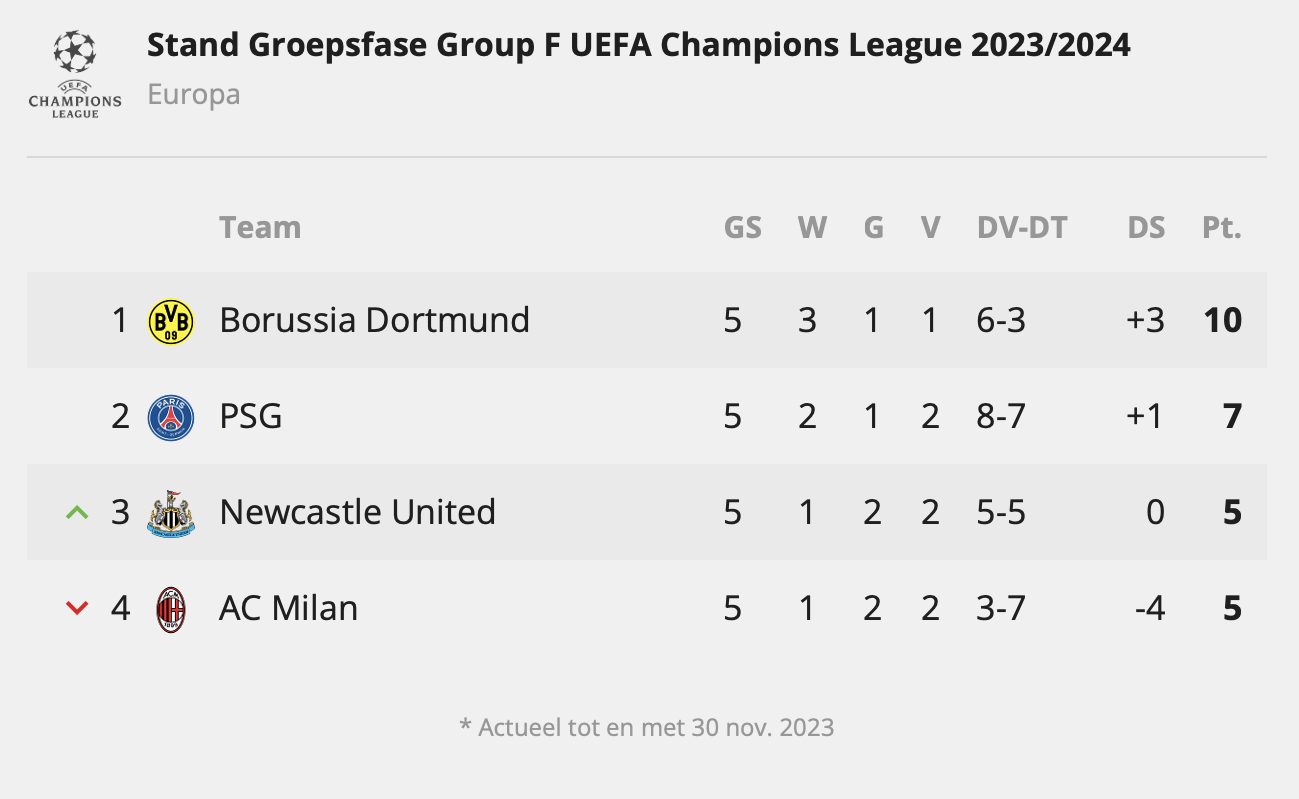
Task: Click the green up arrow beside Newcastle
Action: (x=77, y=513)
